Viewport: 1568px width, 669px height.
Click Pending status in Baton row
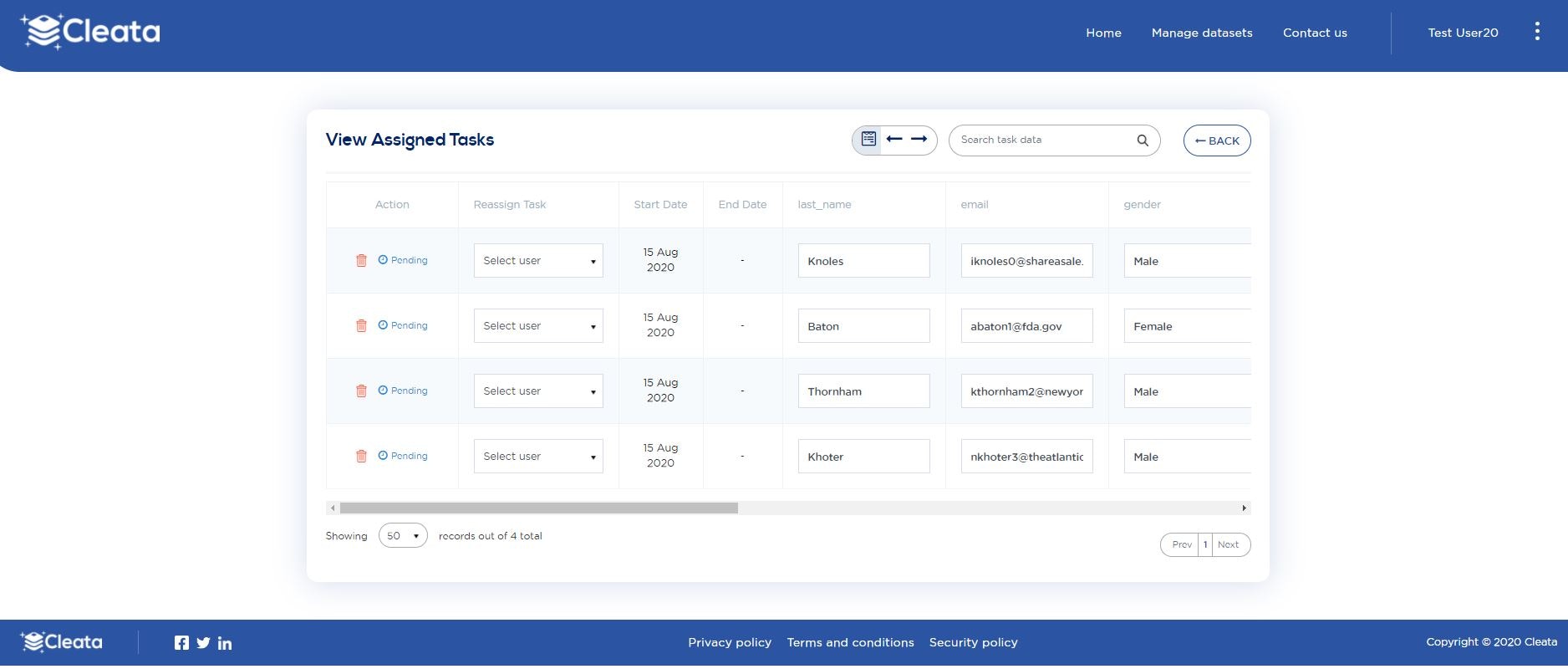pyautogui.click(x=403, y=325)
